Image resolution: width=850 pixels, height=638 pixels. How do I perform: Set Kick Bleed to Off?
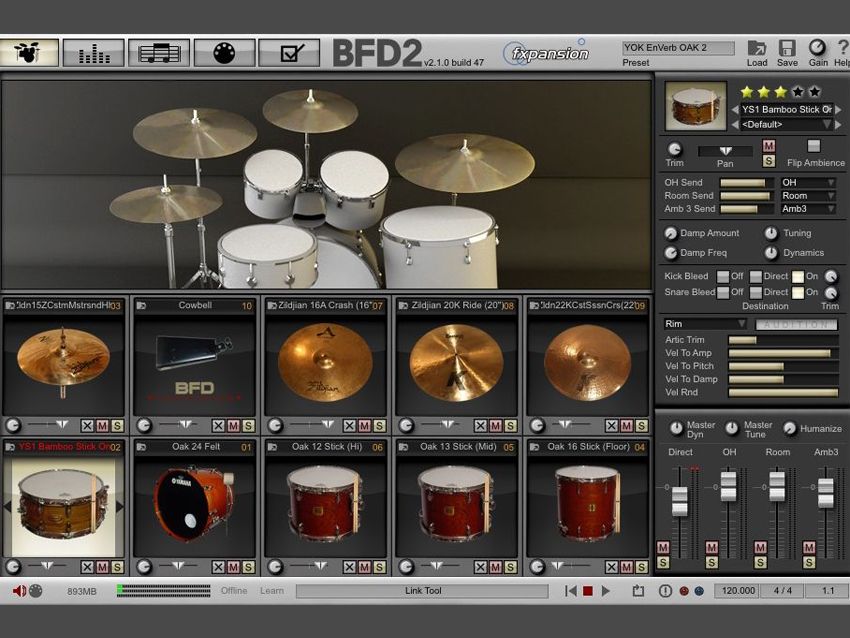click(x=723, y=276)
